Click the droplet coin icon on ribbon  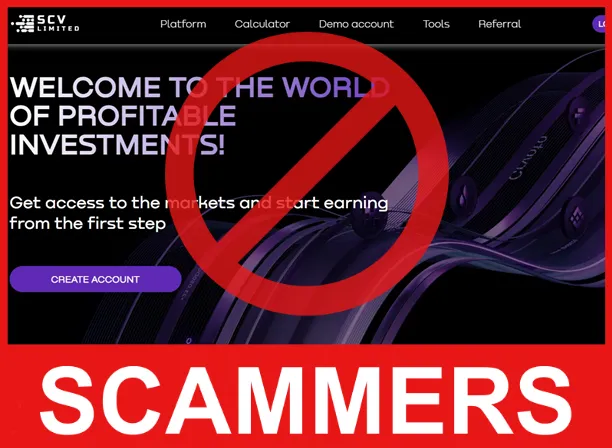tap(465, 194)
